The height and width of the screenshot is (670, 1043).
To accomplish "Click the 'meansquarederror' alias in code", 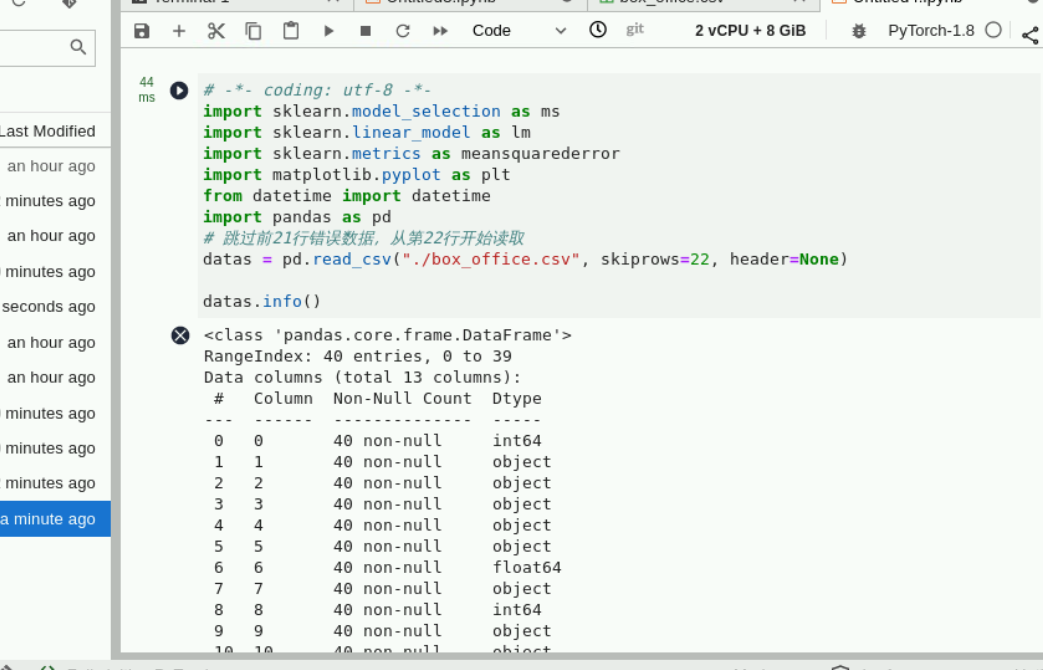I will (540, 154).
